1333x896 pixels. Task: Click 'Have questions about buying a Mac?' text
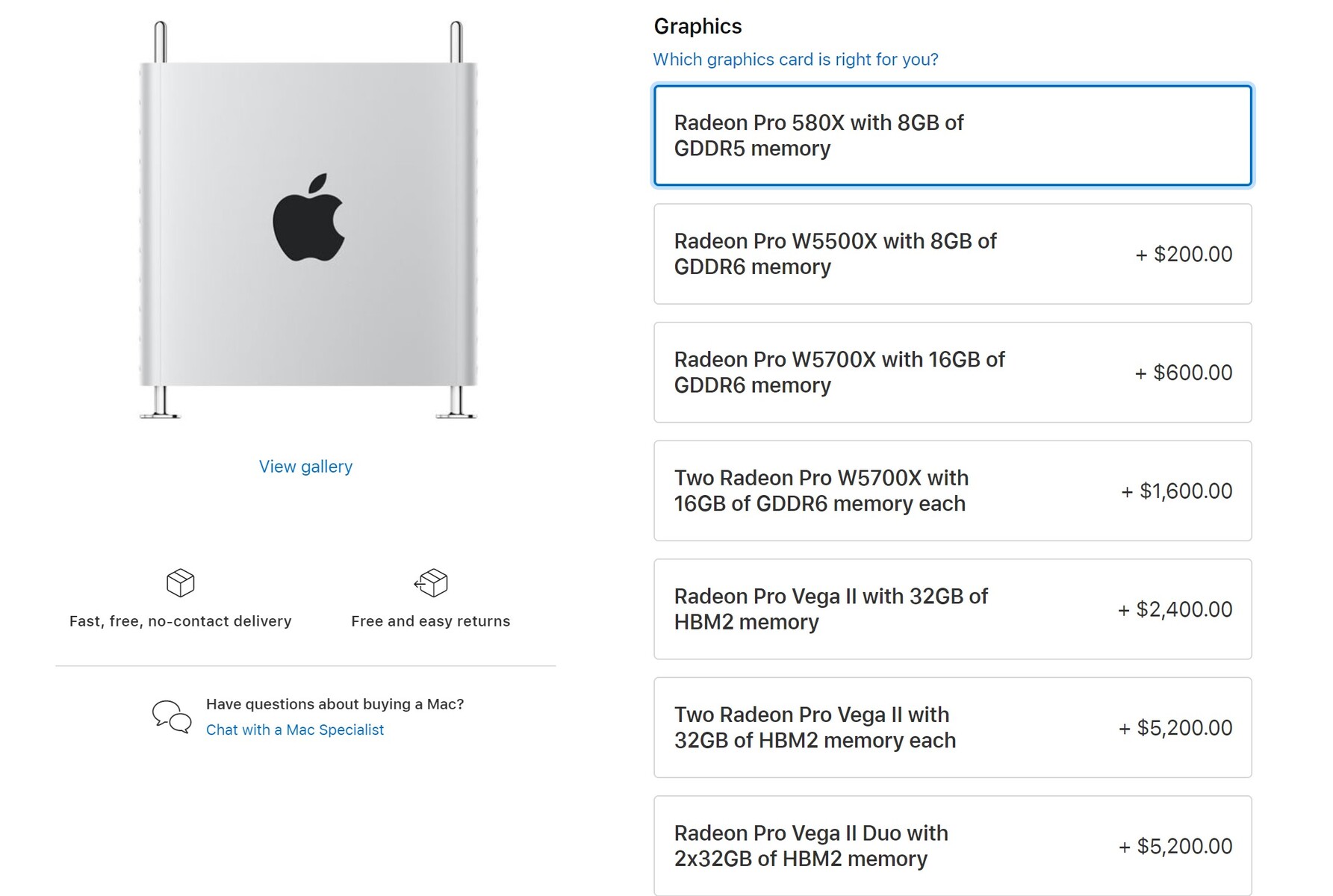coord(335,704)
